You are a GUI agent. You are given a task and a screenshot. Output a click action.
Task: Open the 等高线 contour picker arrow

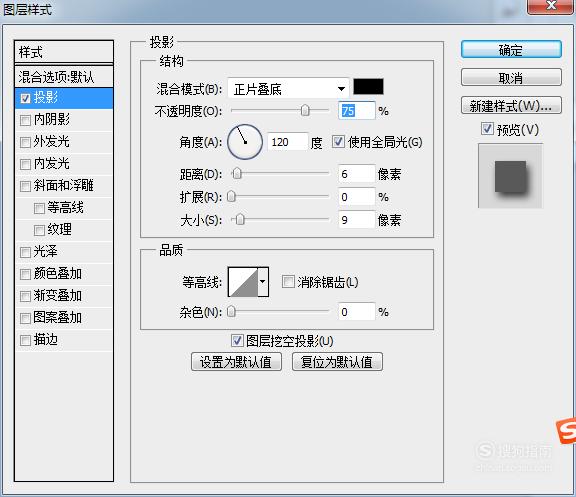coord(263,282)
